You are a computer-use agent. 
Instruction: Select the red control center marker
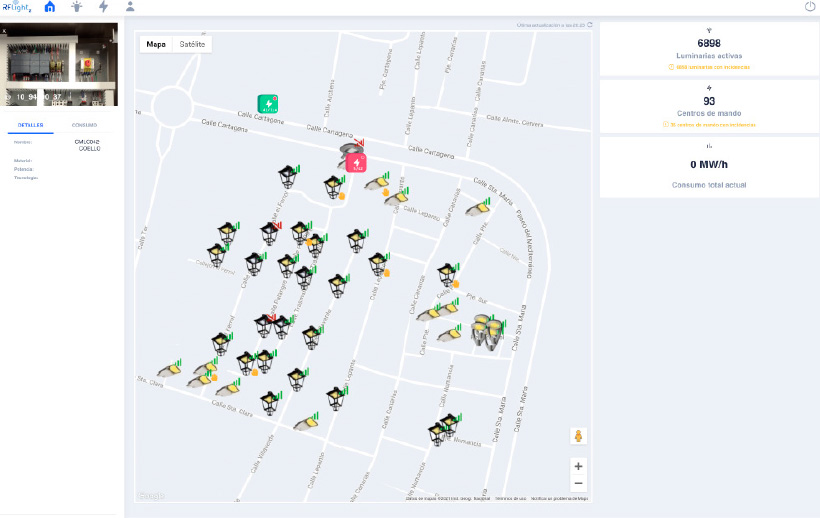tap(357, 163)
